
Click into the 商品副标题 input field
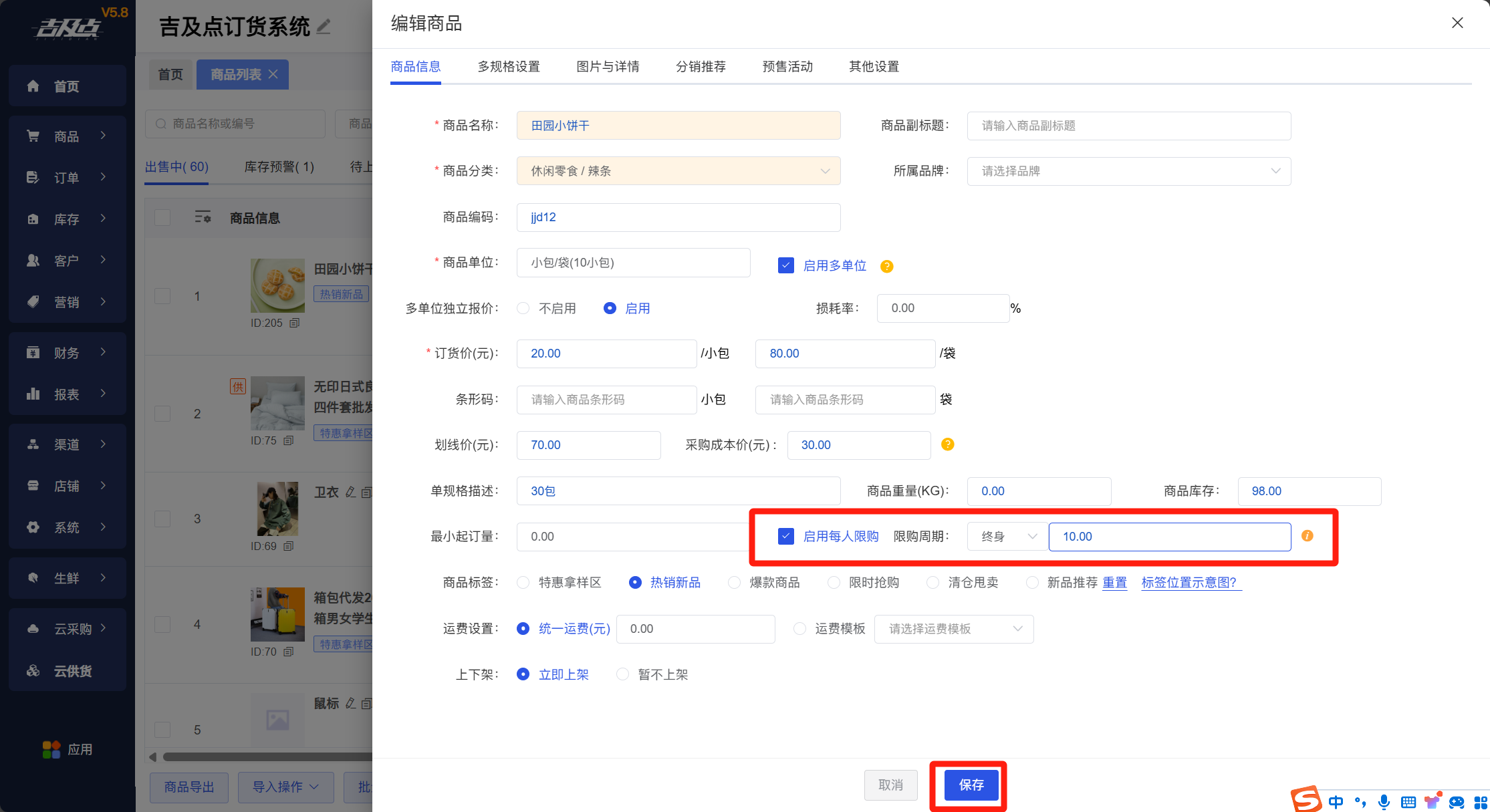click(x=1128, y=126)
